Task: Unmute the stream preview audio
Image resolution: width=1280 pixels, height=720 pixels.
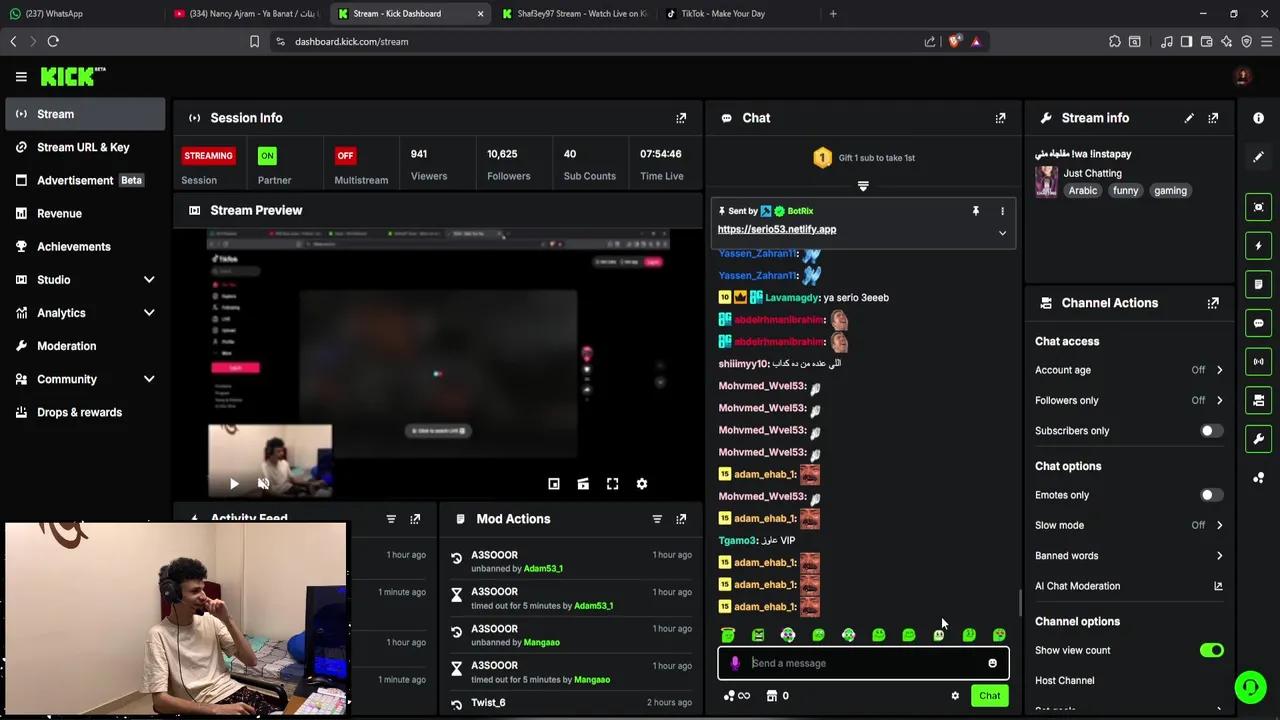Action: click(x=263, y=484)
